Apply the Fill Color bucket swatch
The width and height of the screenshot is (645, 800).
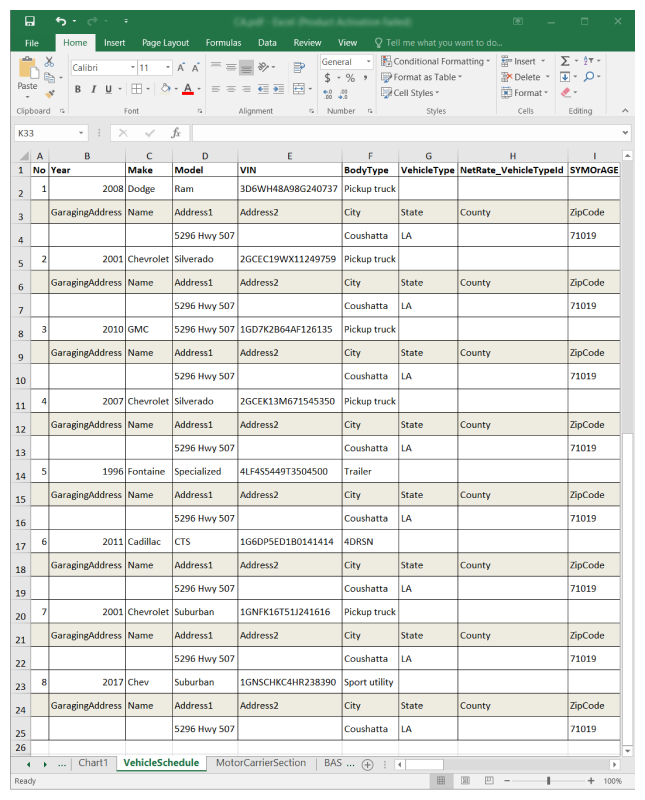(165, 89)
